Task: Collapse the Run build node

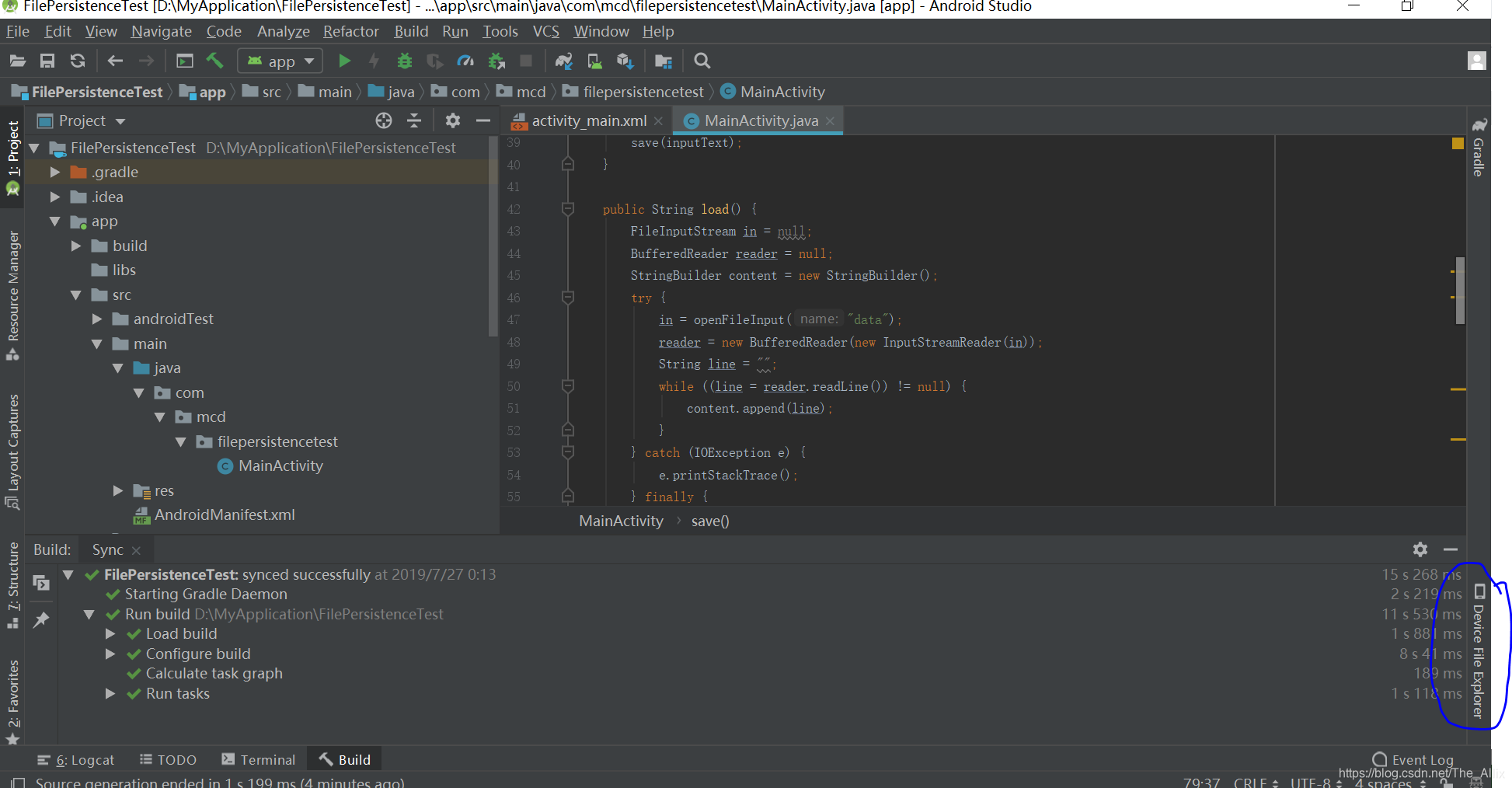Action: (89, 614)
